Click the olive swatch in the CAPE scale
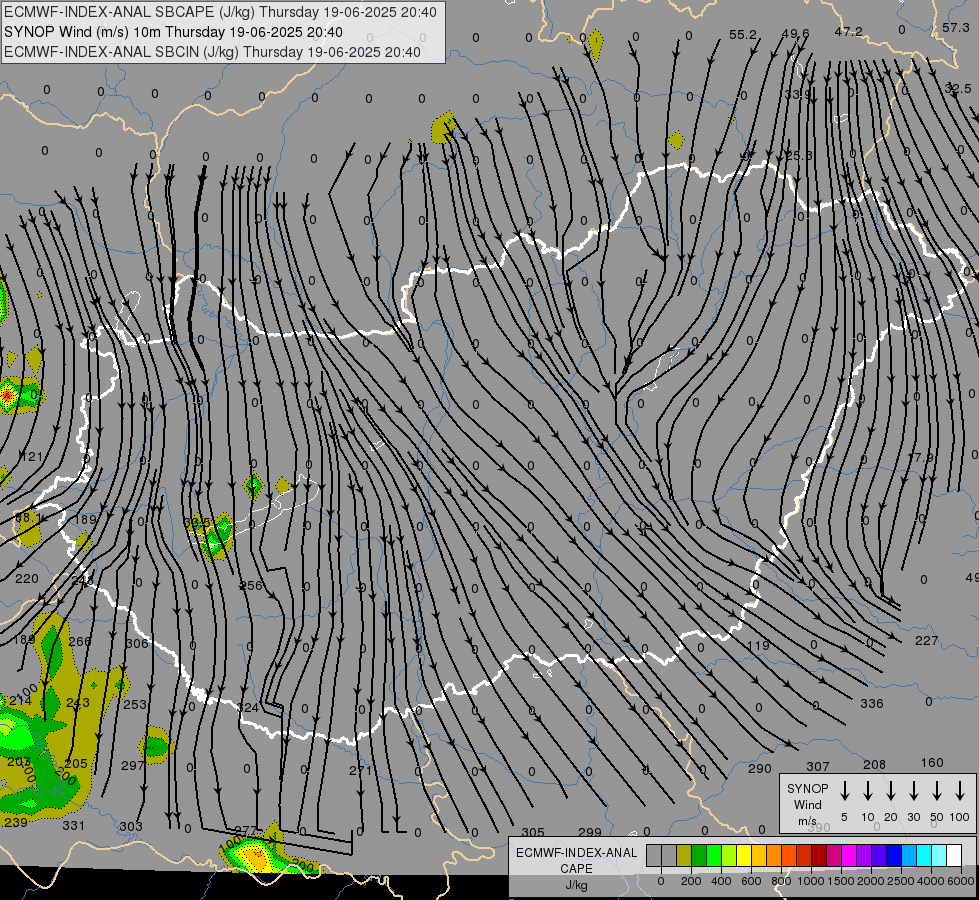979x900 pixels. click(x=684, y=856)
